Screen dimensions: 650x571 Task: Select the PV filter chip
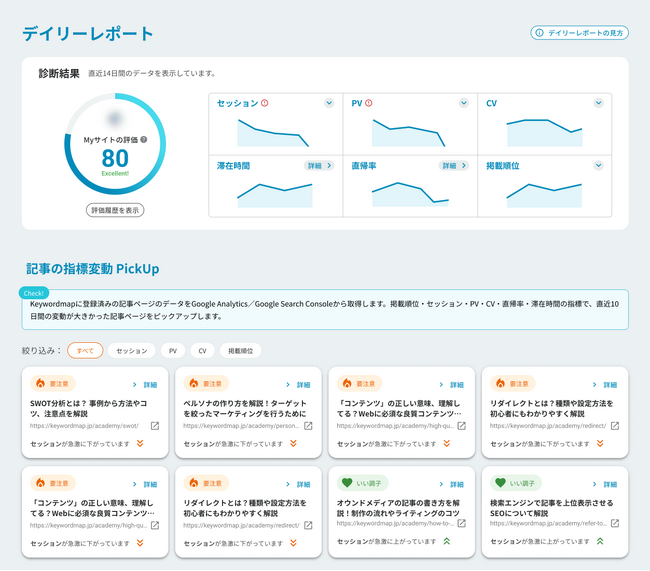point(173,351)
